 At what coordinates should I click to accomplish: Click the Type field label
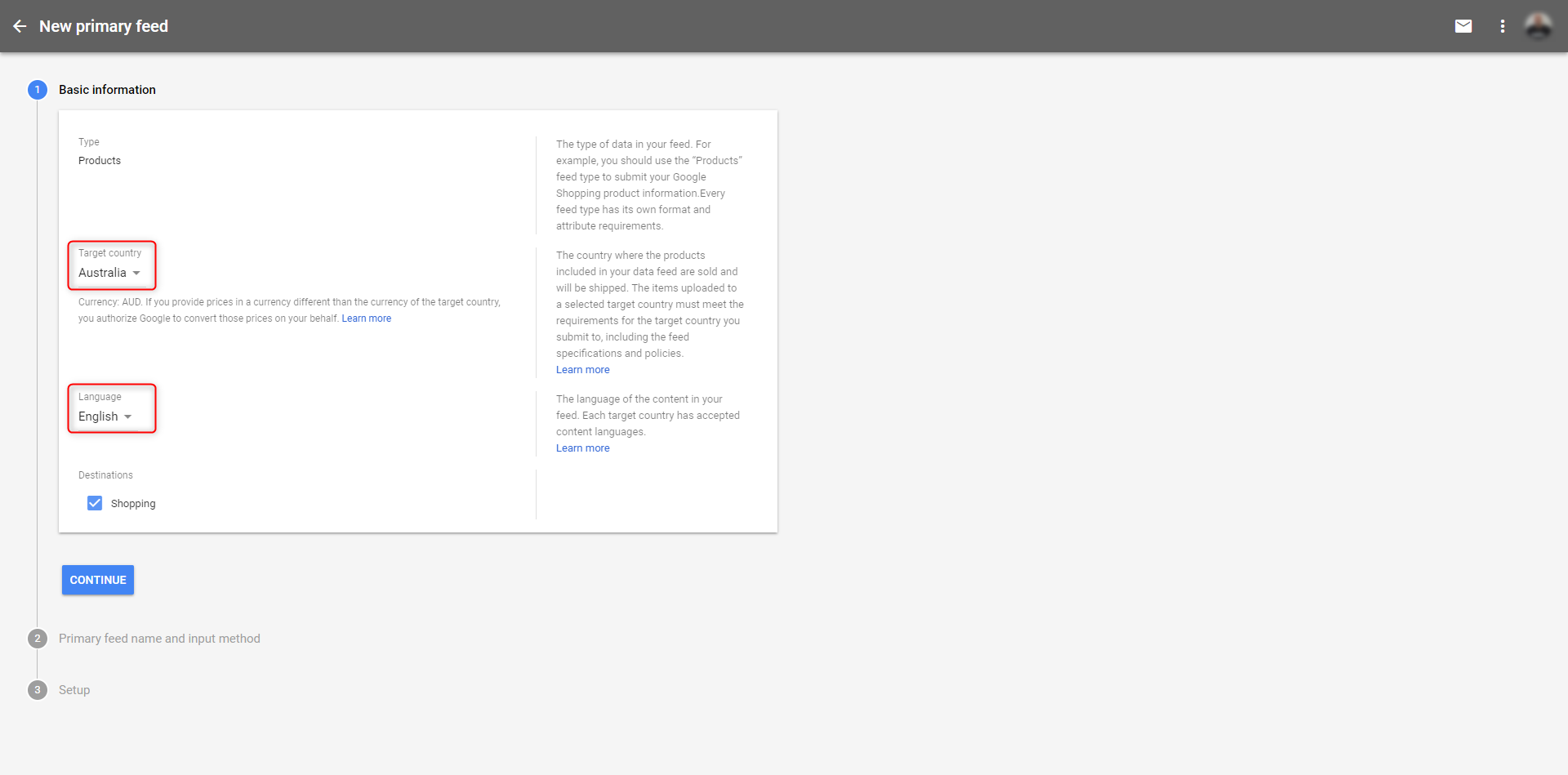[89, 142]
